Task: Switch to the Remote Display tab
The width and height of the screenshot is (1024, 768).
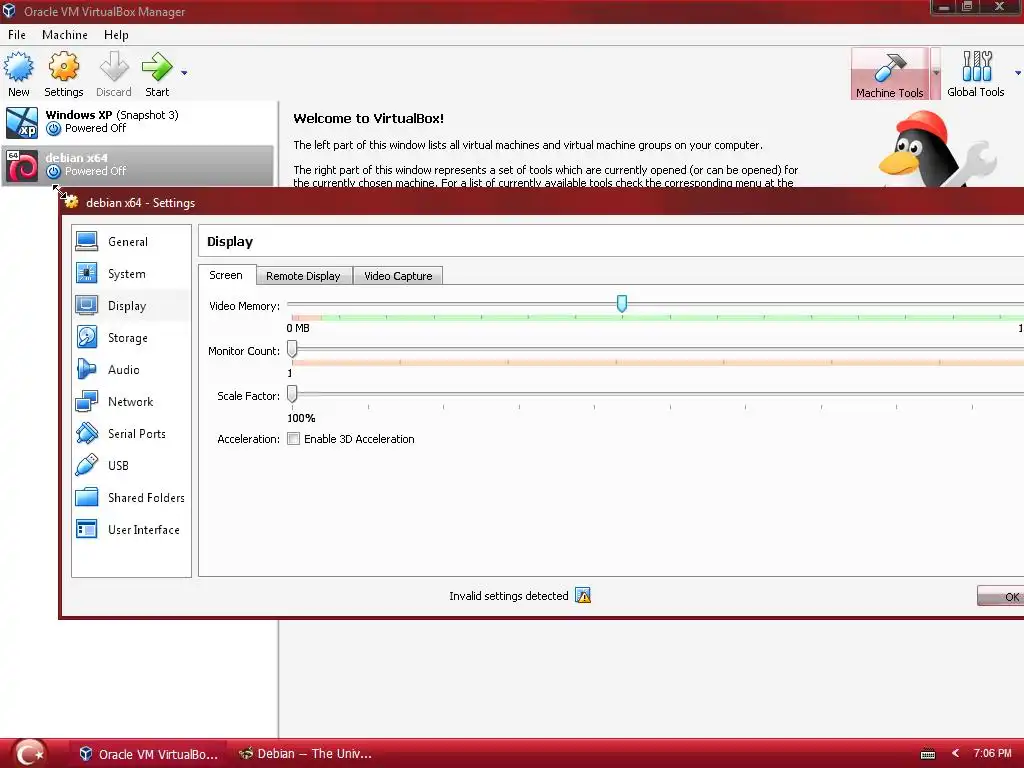Action: click(x=303, y=276)
